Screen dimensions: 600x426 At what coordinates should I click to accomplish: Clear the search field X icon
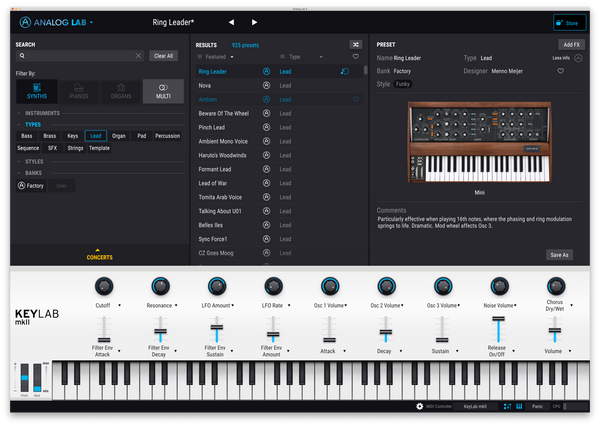click(139, 56)
